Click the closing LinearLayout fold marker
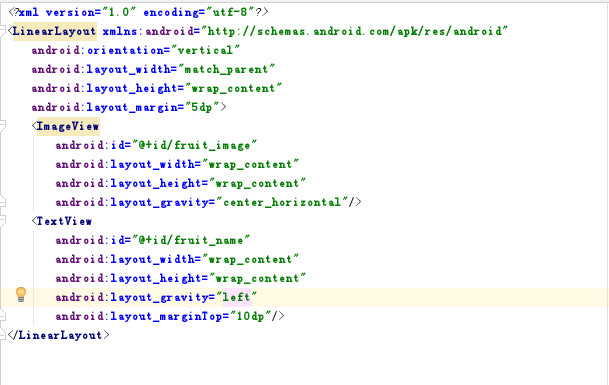This screenshot has width=609, height=385. click(2, 335)
